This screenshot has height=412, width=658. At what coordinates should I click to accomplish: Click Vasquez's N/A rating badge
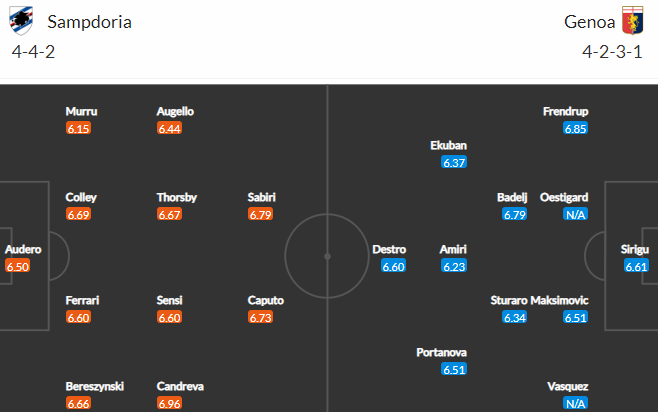click(x=575, y=404)
